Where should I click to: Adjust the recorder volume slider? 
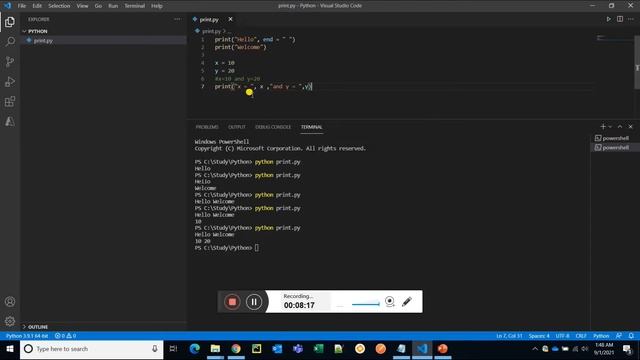(365, 304)
